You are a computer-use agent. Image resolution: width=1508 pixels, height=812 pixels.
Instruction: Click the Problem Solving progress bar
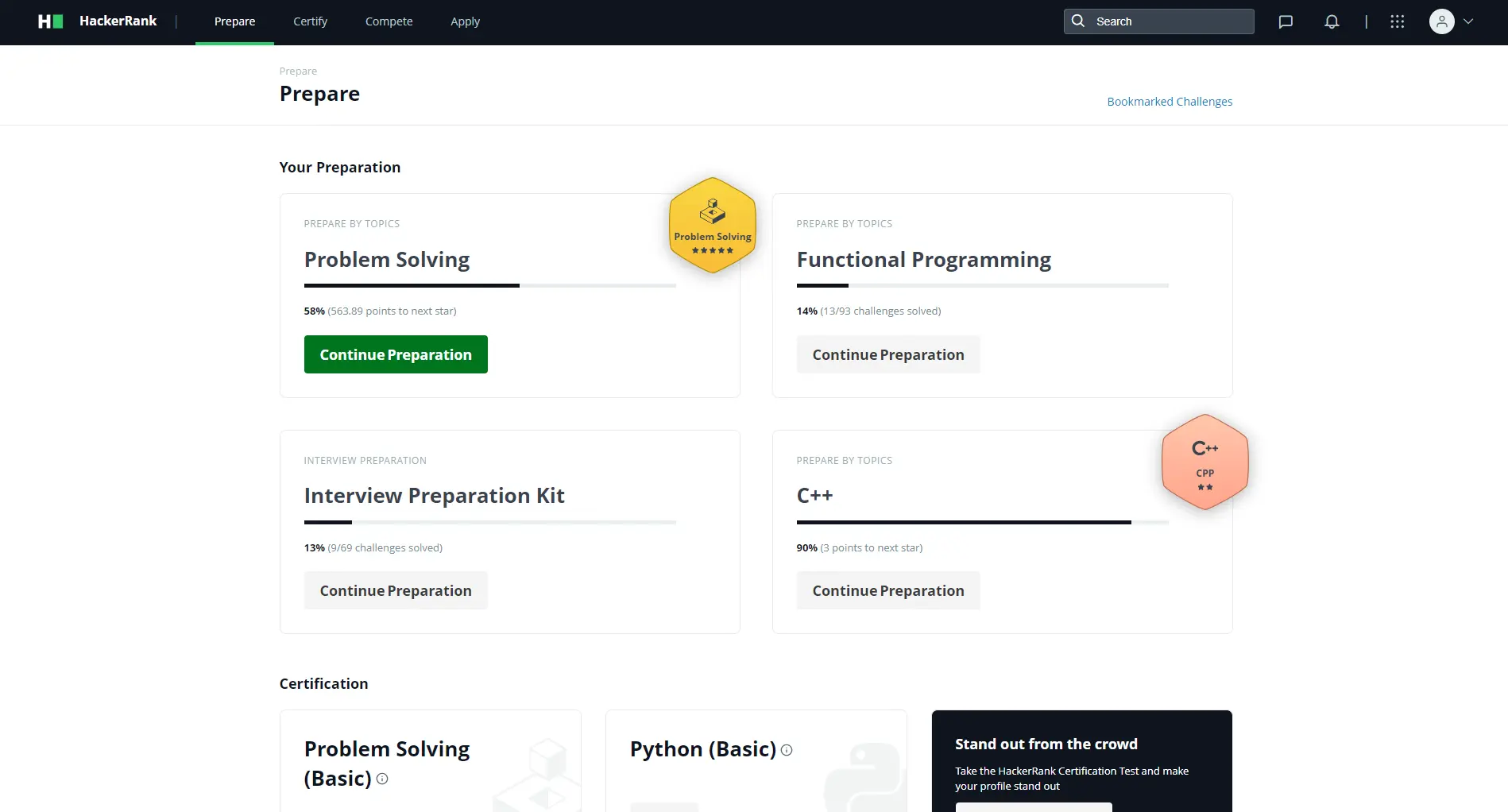[490, 285]
